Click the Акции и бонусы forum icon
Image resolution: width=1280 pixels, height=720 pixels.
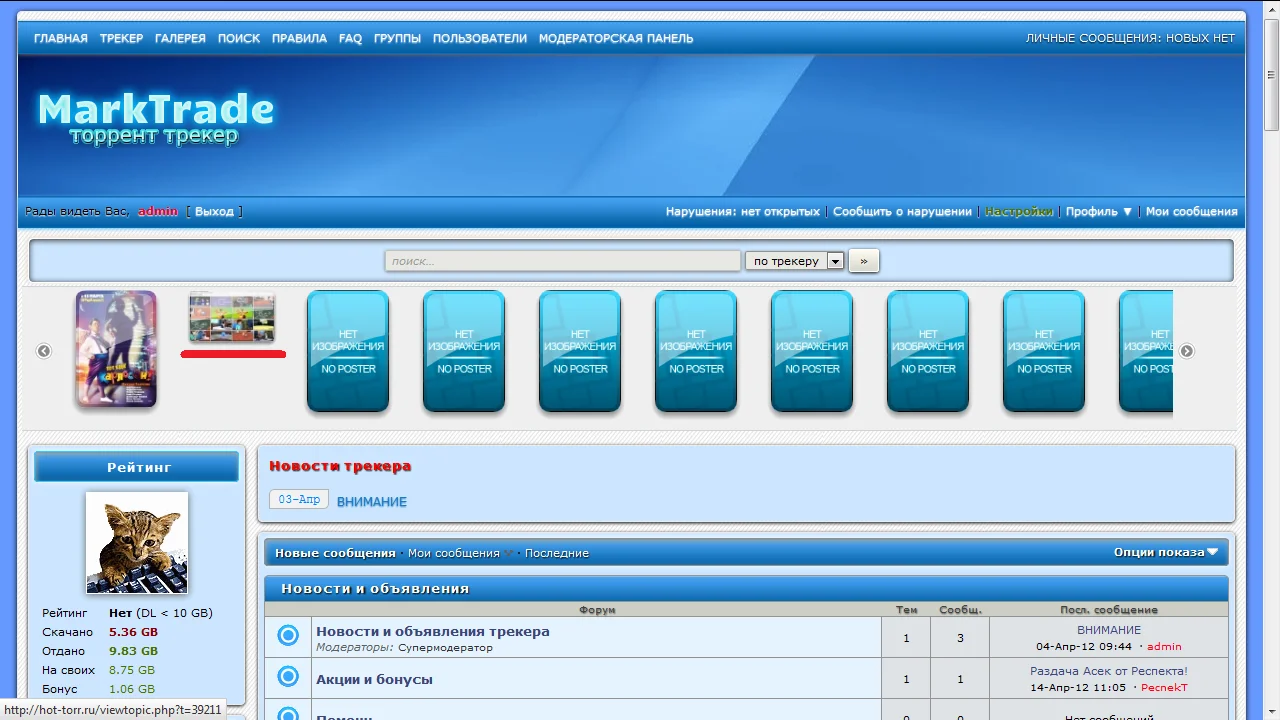[288, 677]
